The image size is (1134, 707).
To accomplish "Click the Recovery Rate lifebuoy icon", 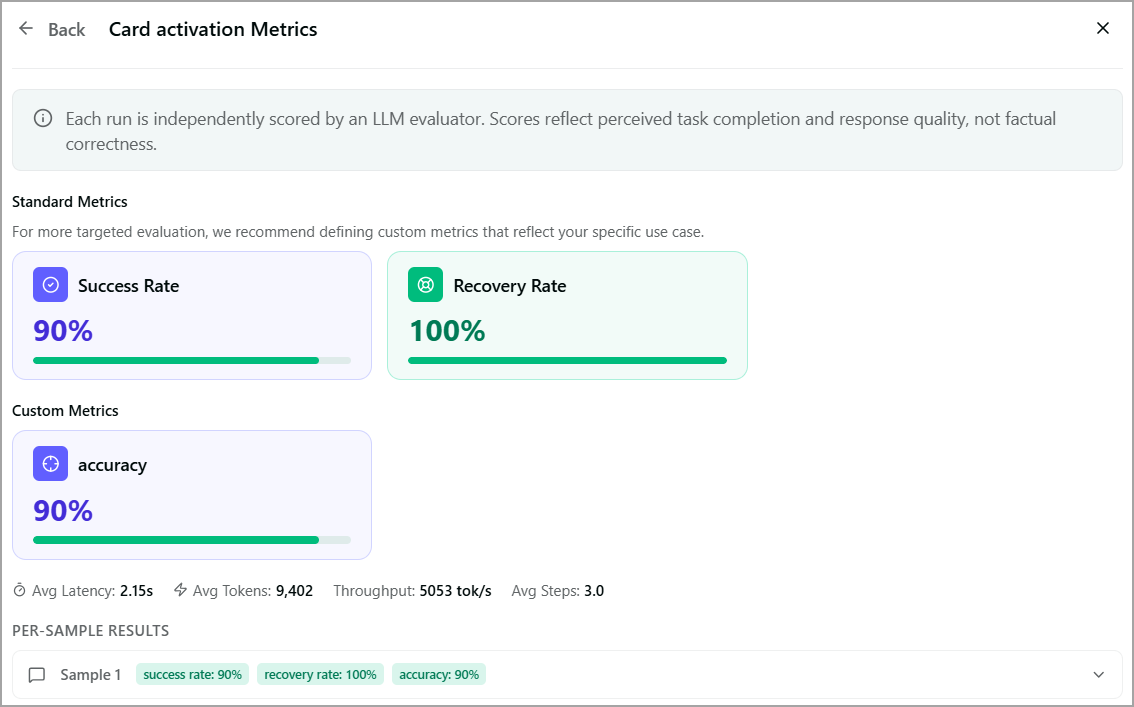I will coord(425,285).
